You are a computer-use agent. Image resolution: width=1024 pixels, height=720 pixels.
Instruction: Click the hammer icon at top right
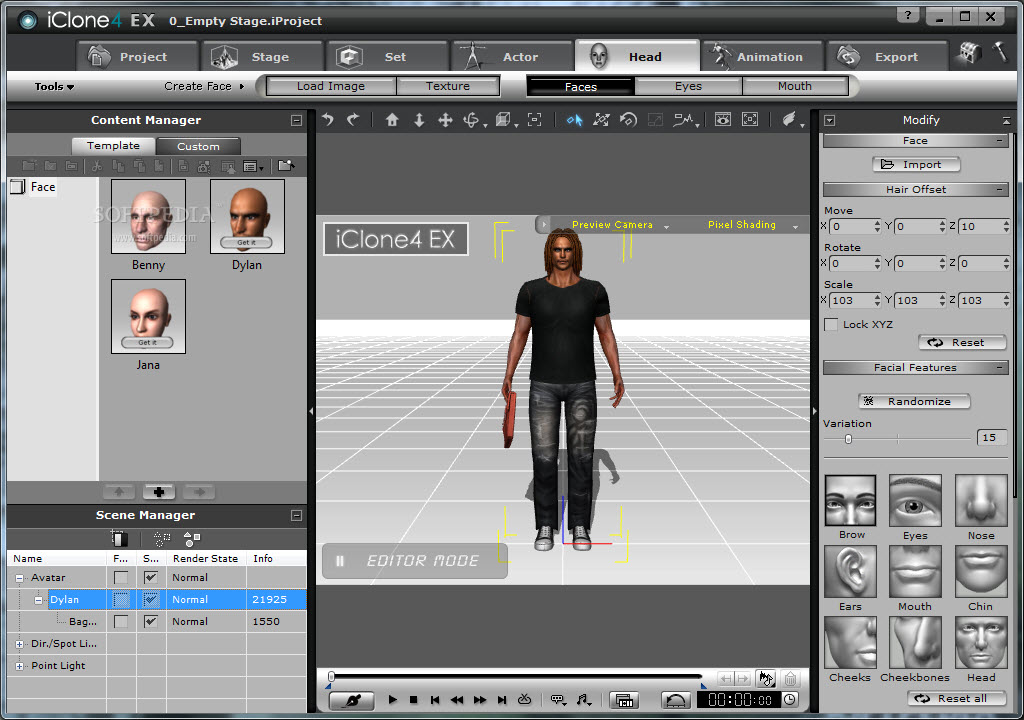pos(999,52)
